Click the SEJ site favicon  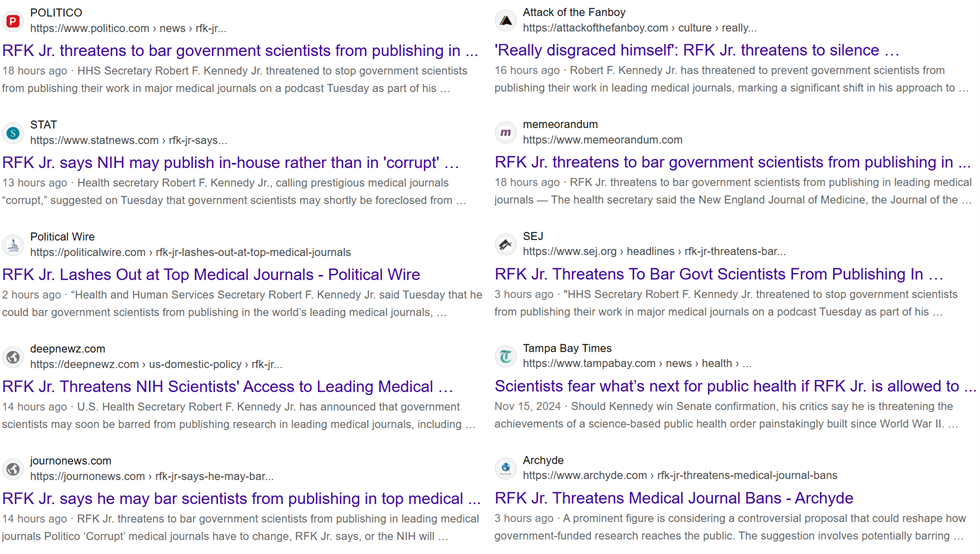[x=505, y=244]
